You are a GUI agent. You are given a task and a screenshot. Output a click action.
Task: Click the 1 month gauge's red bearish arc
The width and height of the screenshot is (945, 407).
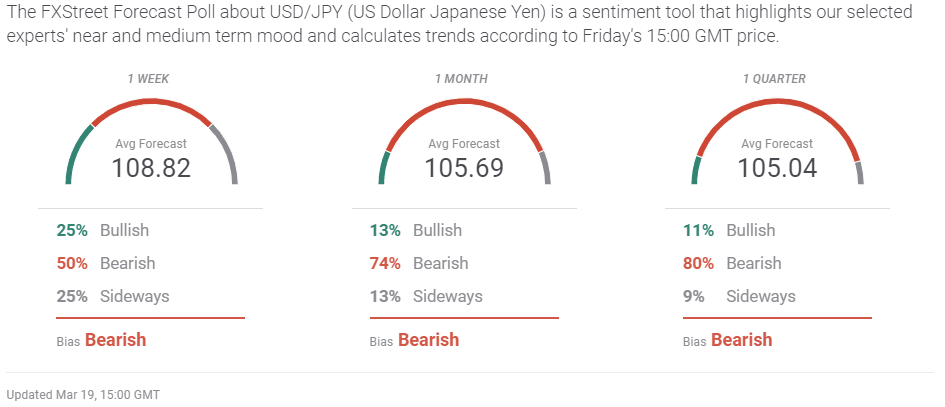[463, 103]
